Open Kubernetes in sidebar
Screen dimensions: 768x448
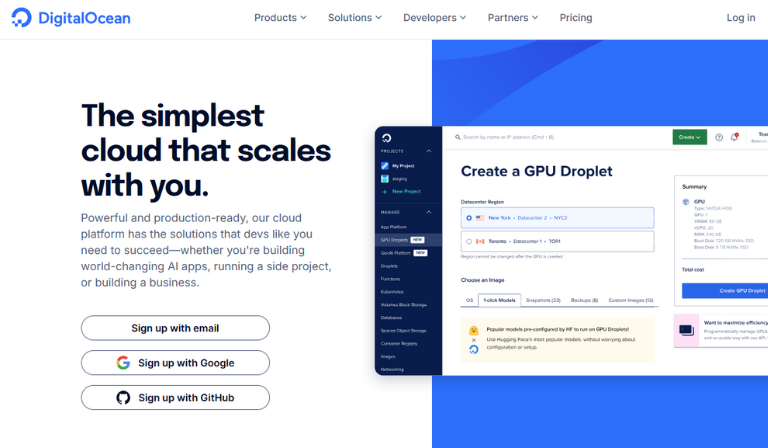tap(392, 292)
